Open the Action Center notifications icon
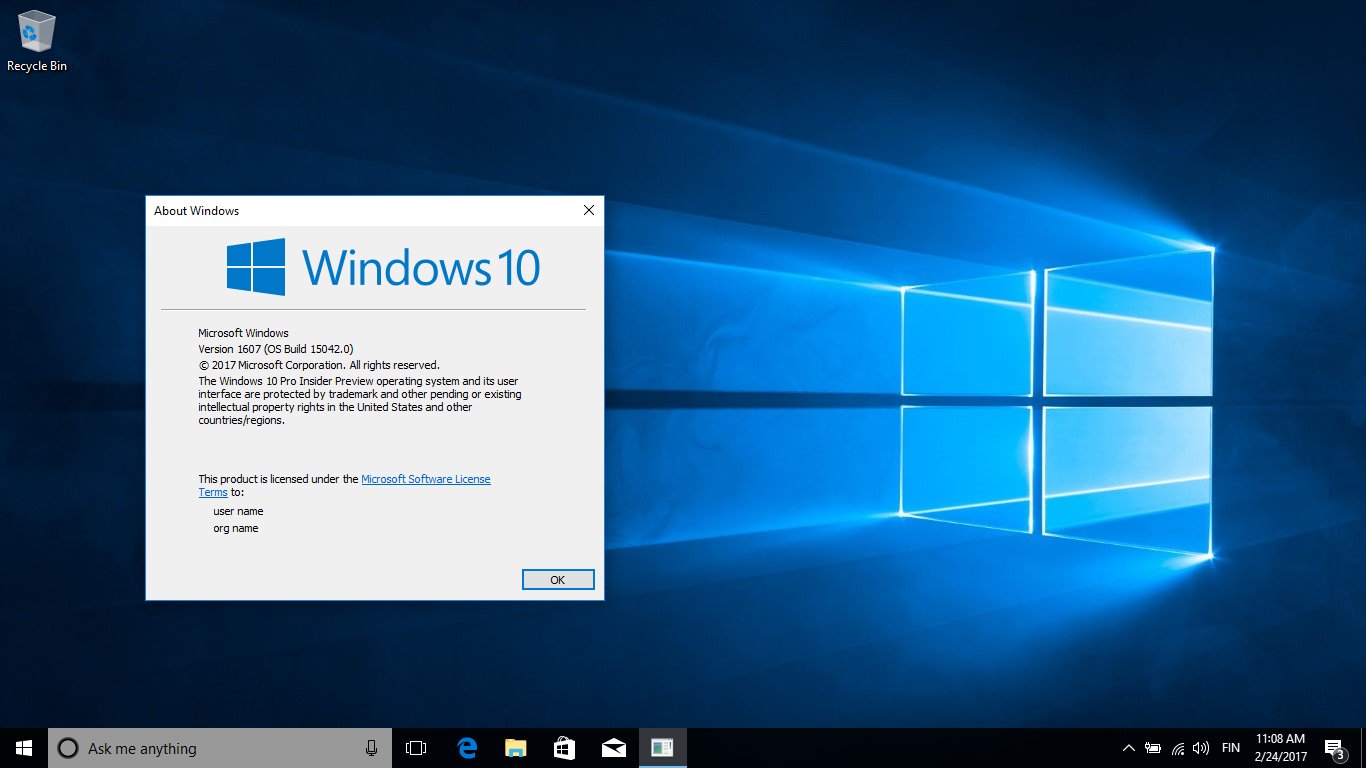This screenshot has height=768, width=1366. [x=1334, y=748]
